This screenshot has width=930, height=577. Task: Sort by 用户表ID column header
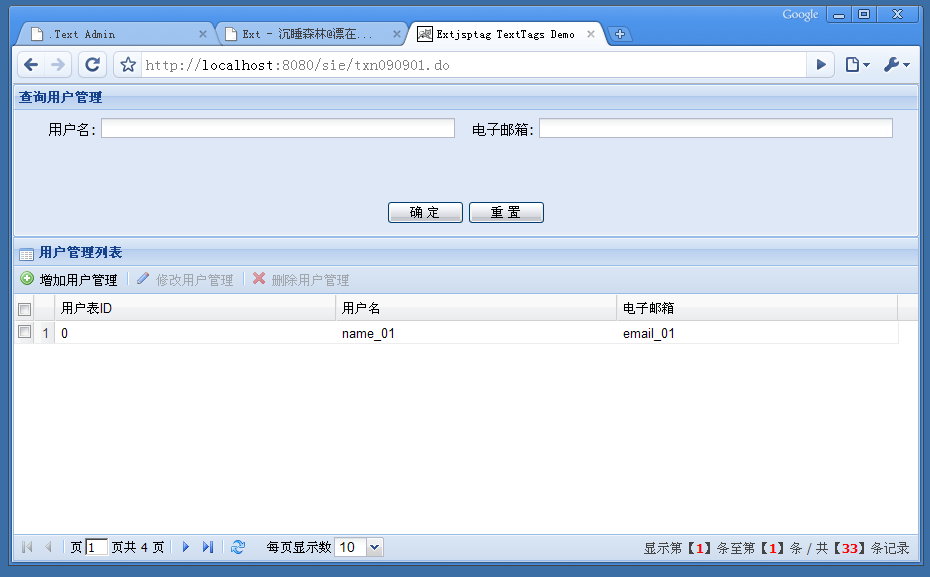(x=195, y=308)
